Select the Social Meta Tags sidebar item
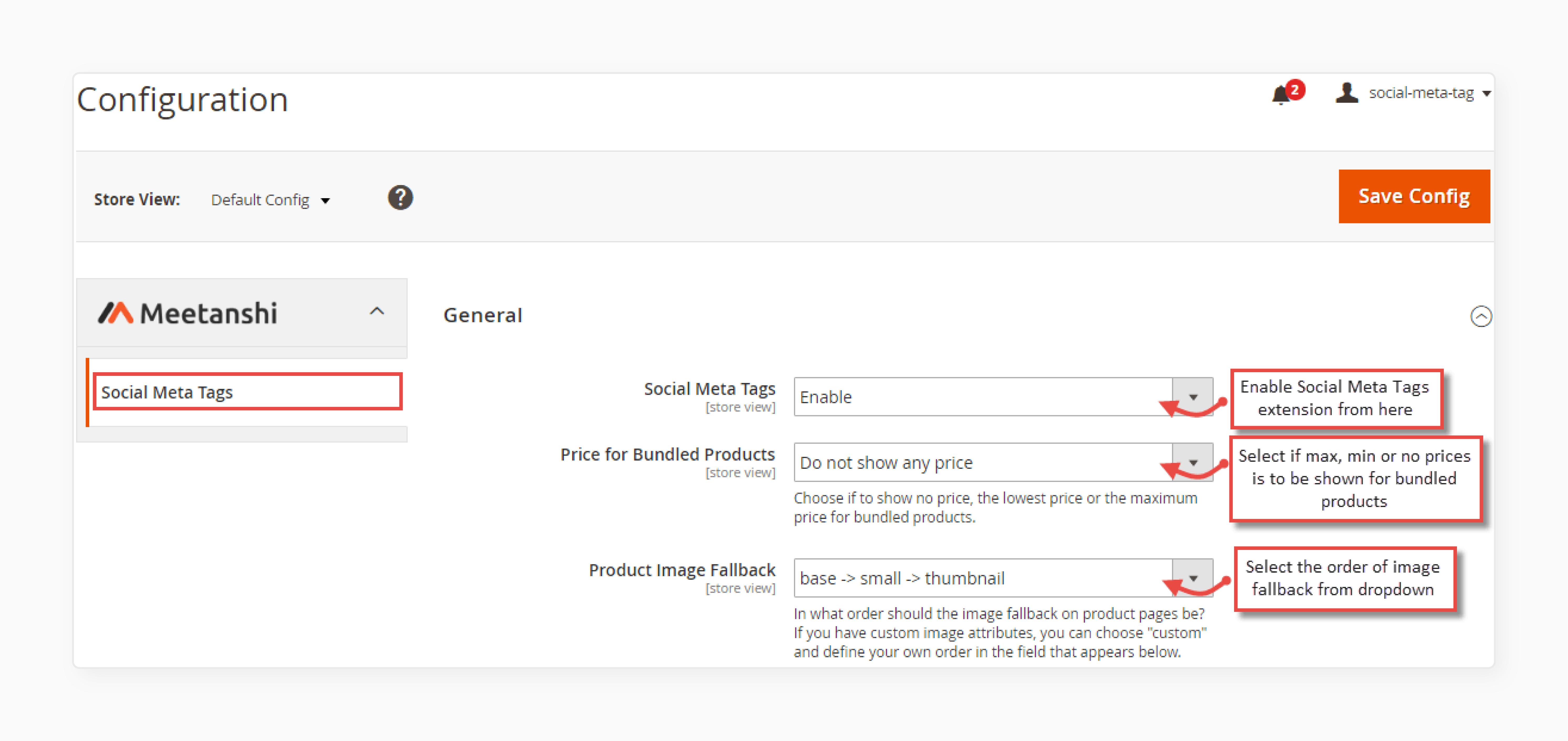This screenshot has height=741, width=1568. click(x=248, y=392)
